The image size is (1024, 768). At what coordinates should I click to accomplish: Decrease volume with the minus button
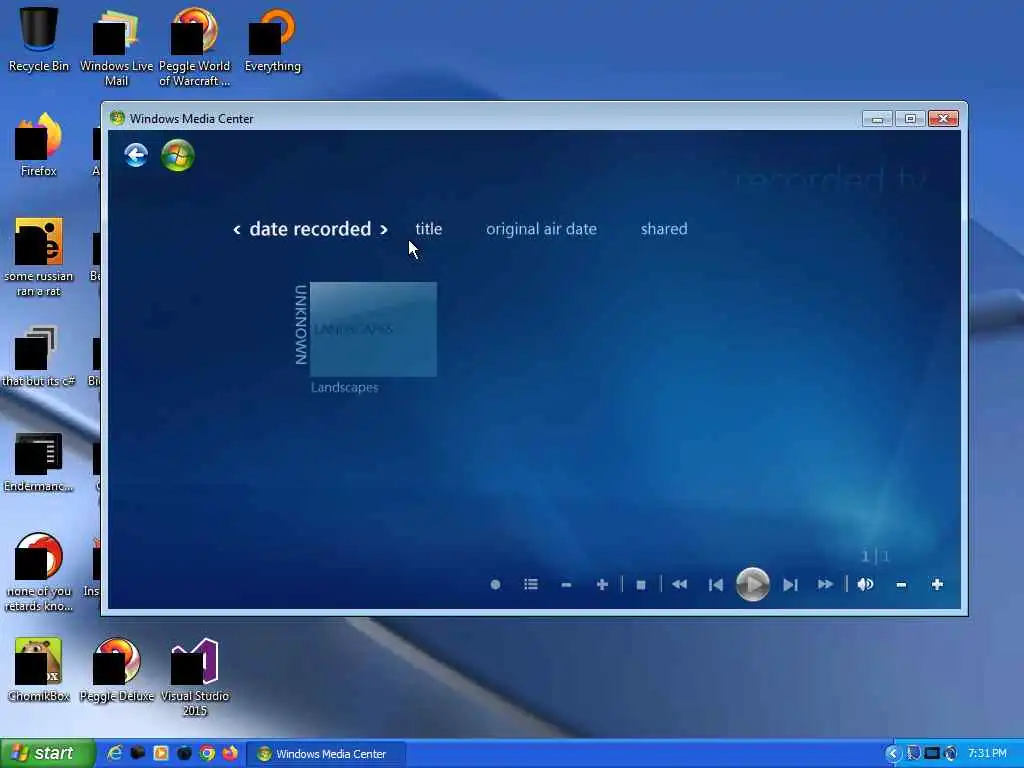click(x=901, y=584)
